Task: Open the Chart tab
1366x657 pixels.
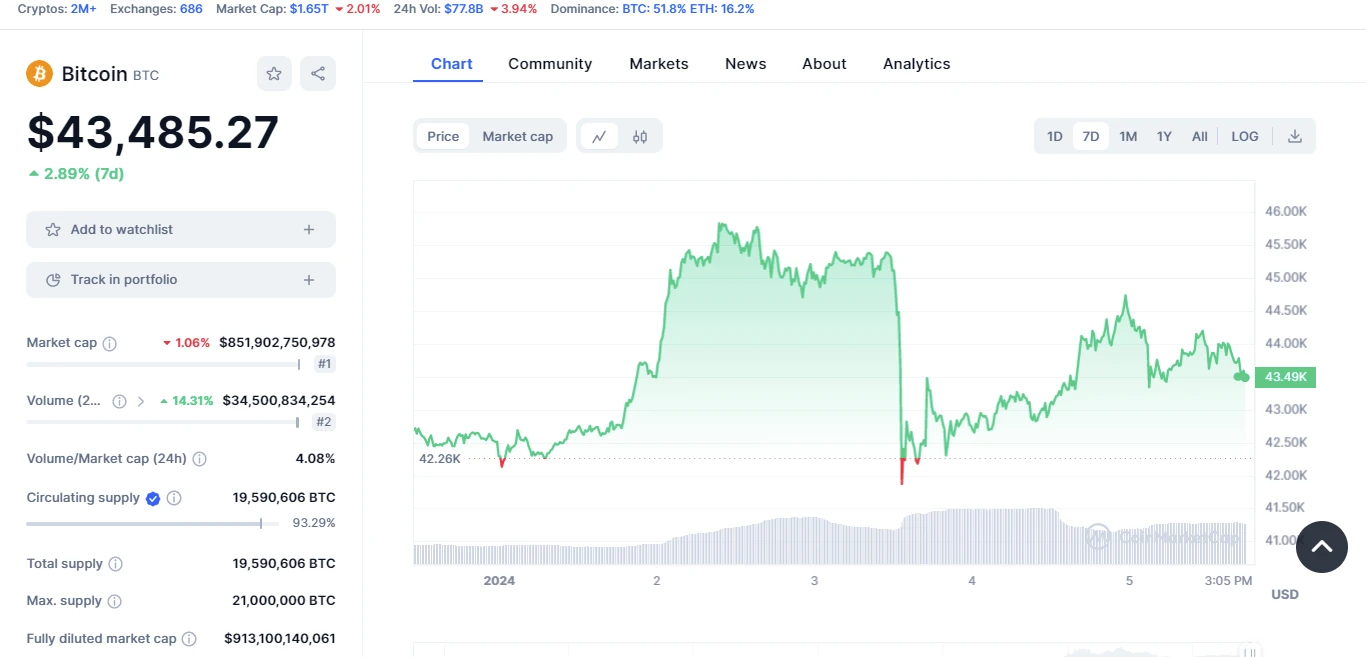Action: (452, 63)
